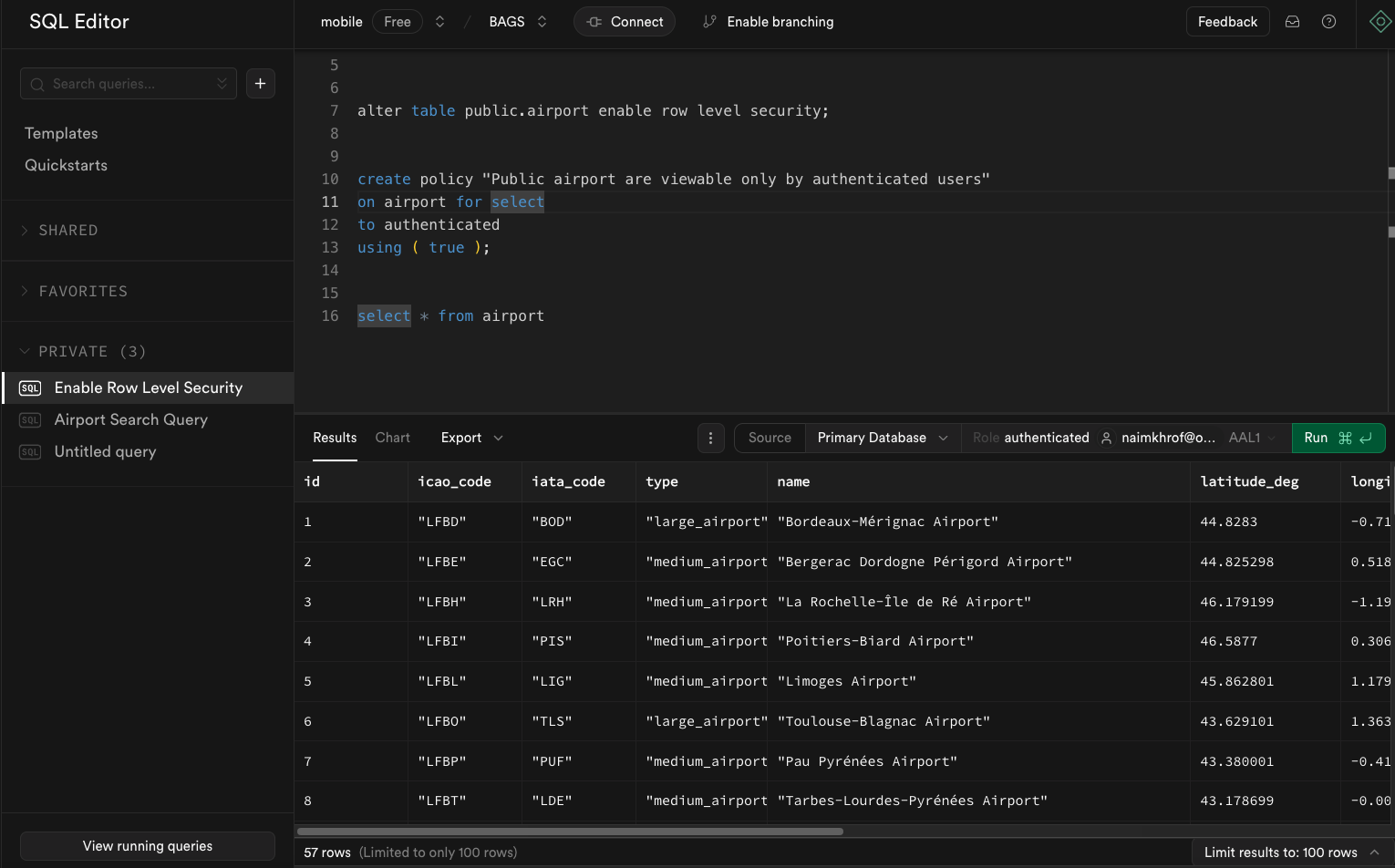Image resolution: width=1395 pixels, height=868 pixels.
Task: Toggle the authenticated role selector
Action: point(1049,438)
